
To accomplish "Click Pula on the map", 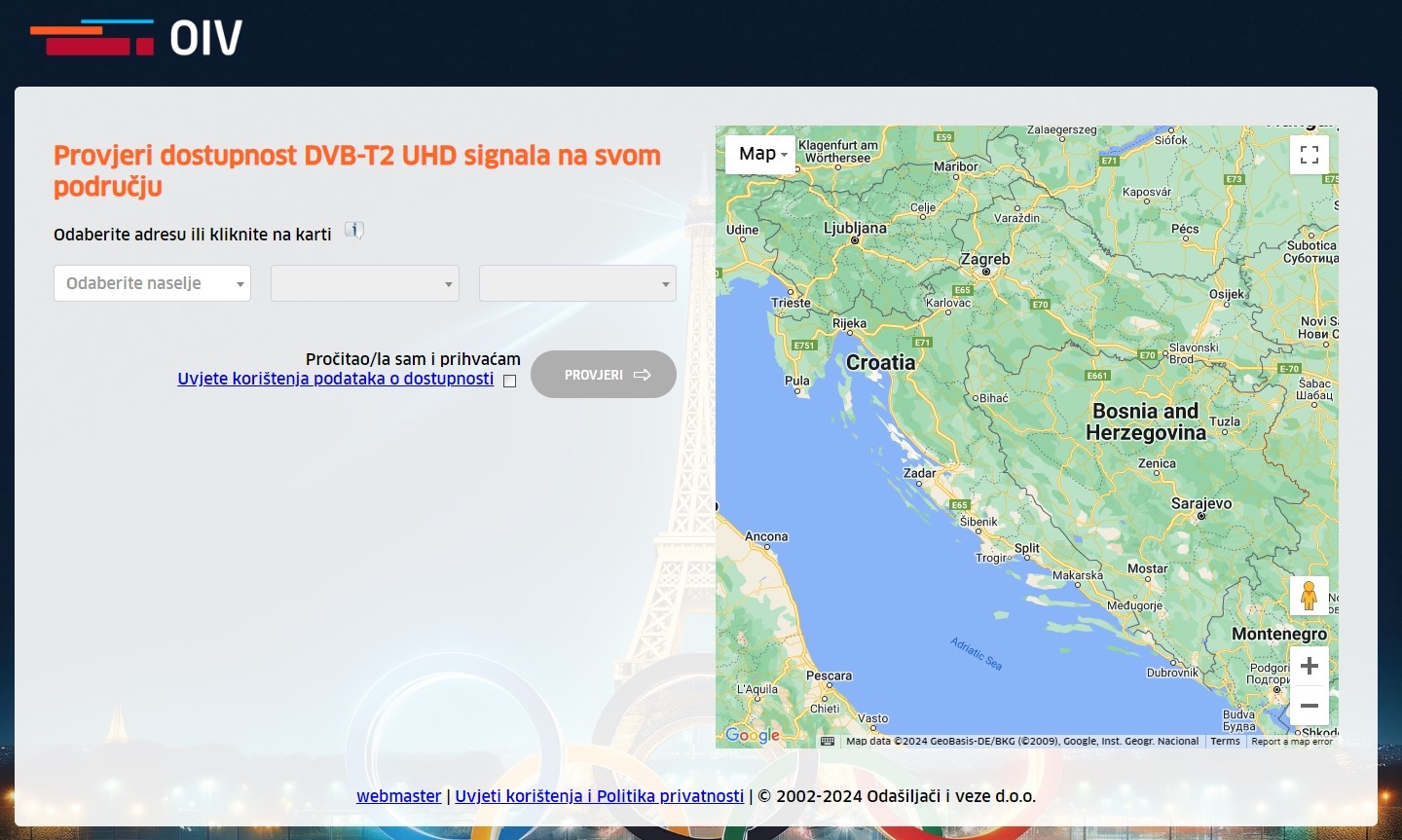I will coord(797,381).
